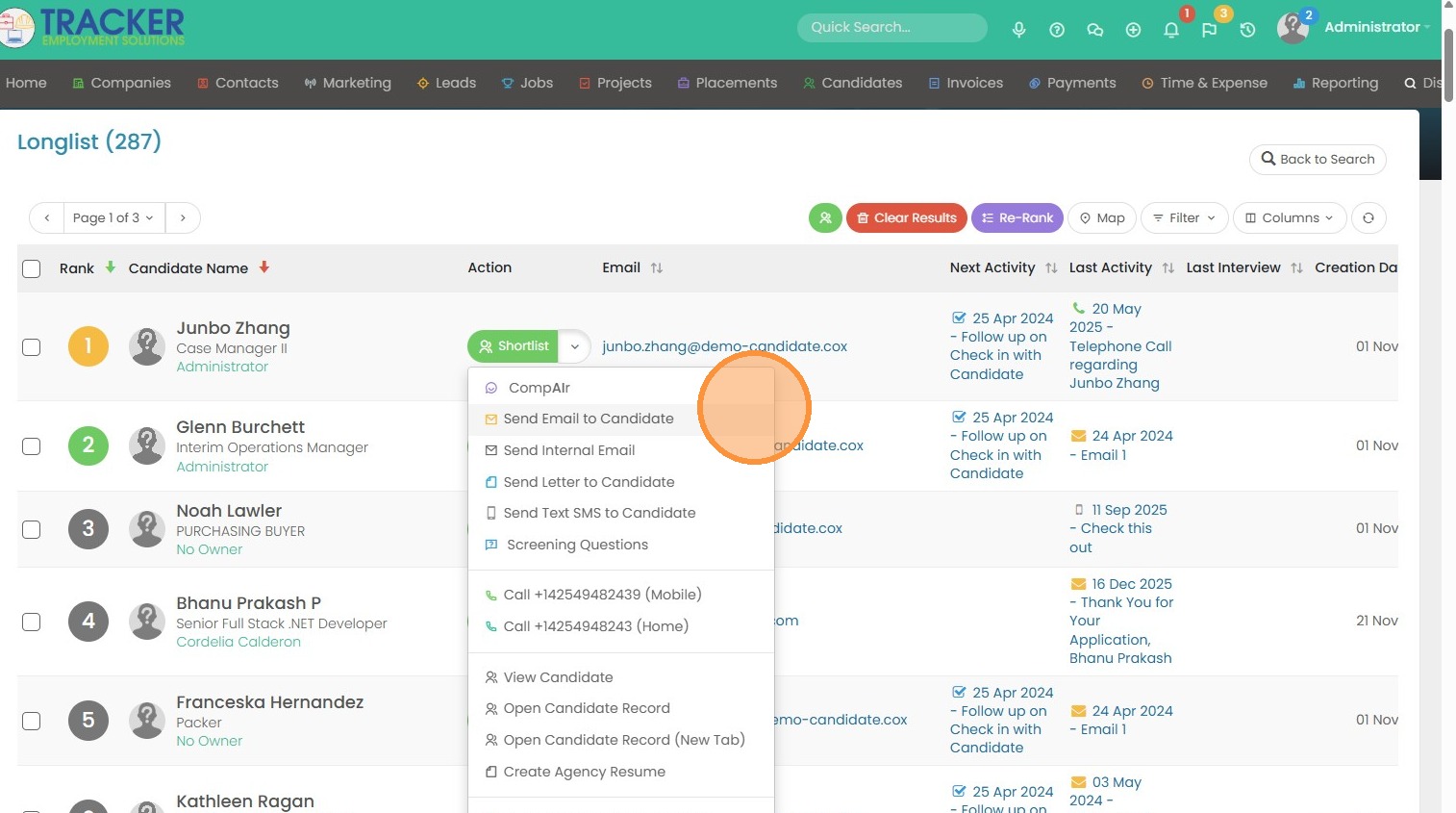Screen dimensions: 1456x813
Task: Select Send Letter to Candidate
Action: click(x=620, y=482)
